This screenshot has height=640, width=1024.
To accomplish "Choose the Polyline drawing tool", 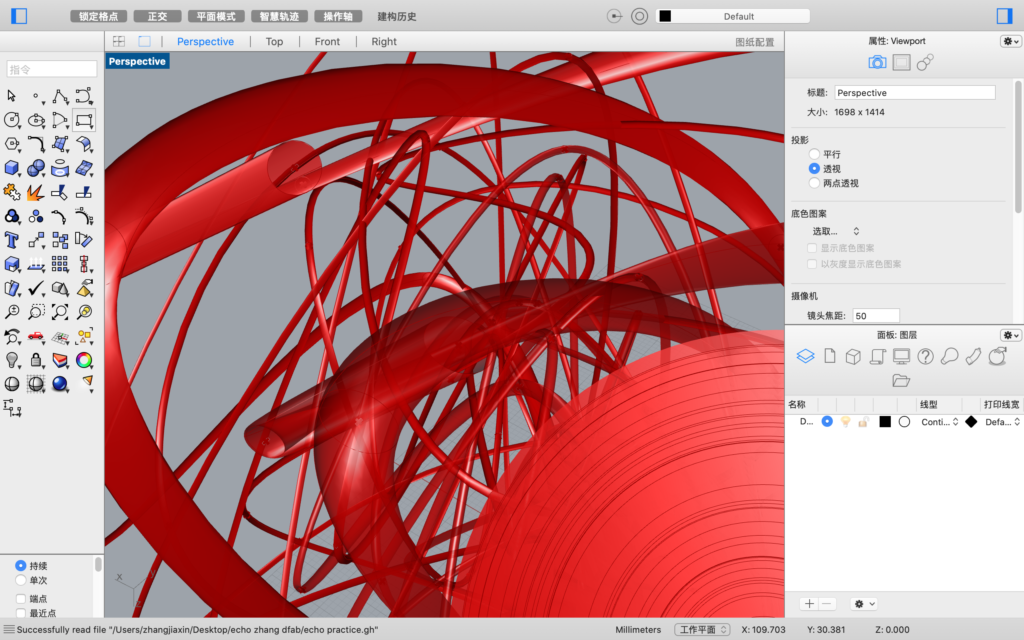I will click(x=60, y=97).
